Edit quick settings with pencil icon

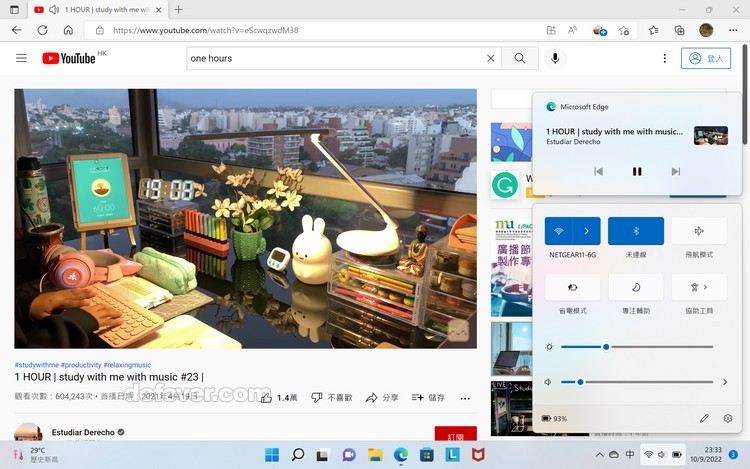coord(704,418)
